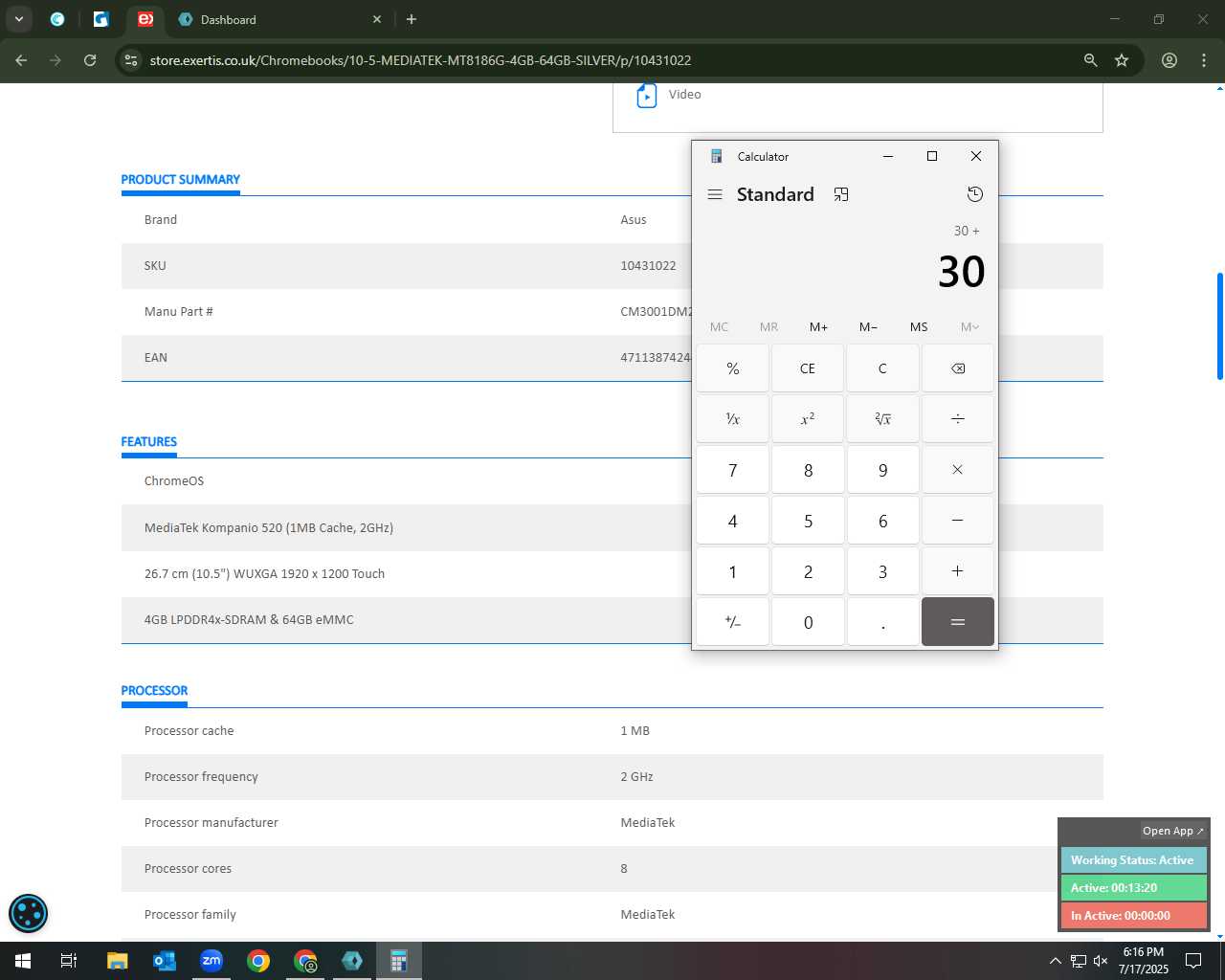This screenshot has height=980, width=1225.
Task: Click the MS memory store button
Action: [919, 327]
